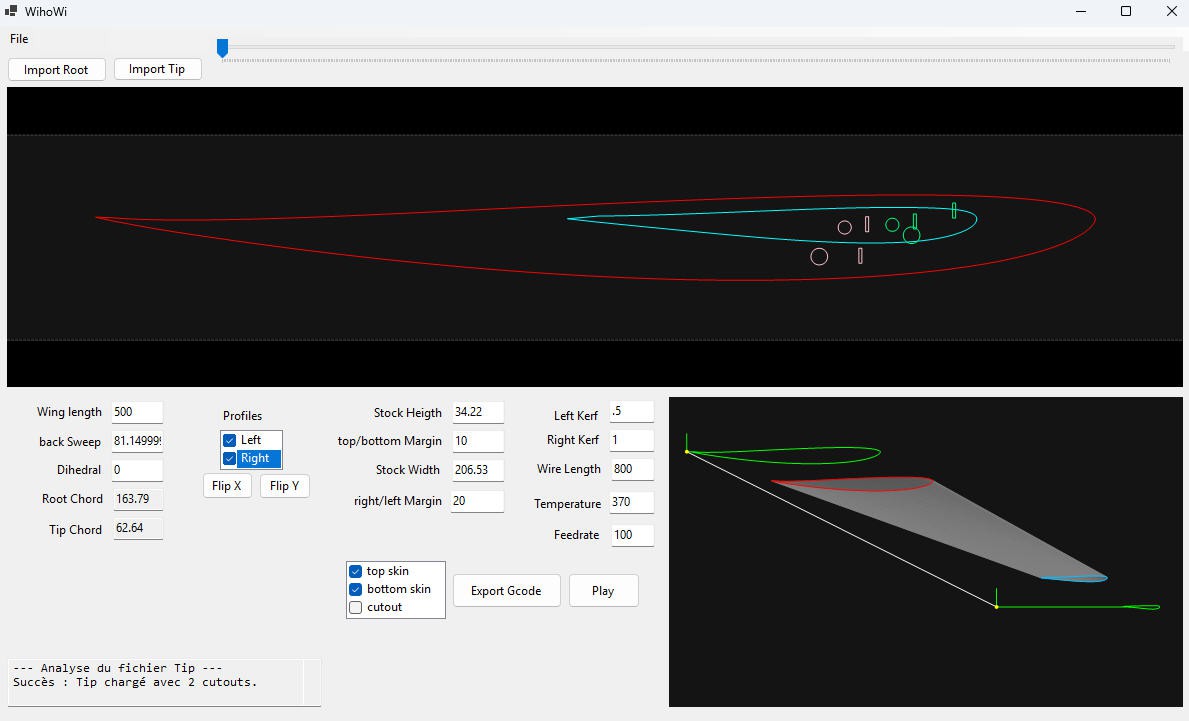Image resolution: width=1189 pixels, height=721 pixels.
Task: Click the Wing length input field
Action: [x=136, y=412]
